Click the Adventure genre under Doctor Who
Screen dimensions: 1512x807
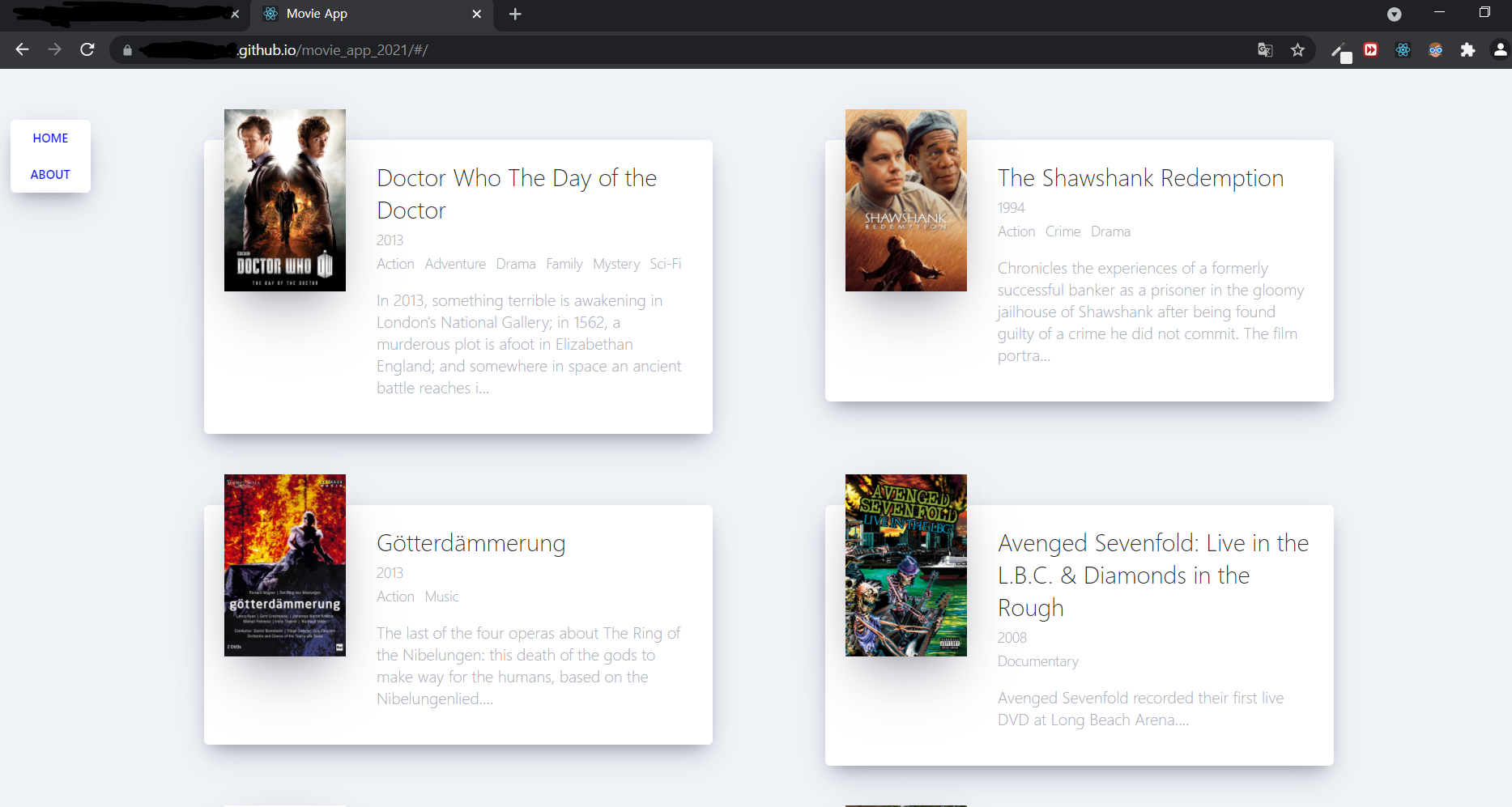455,264
